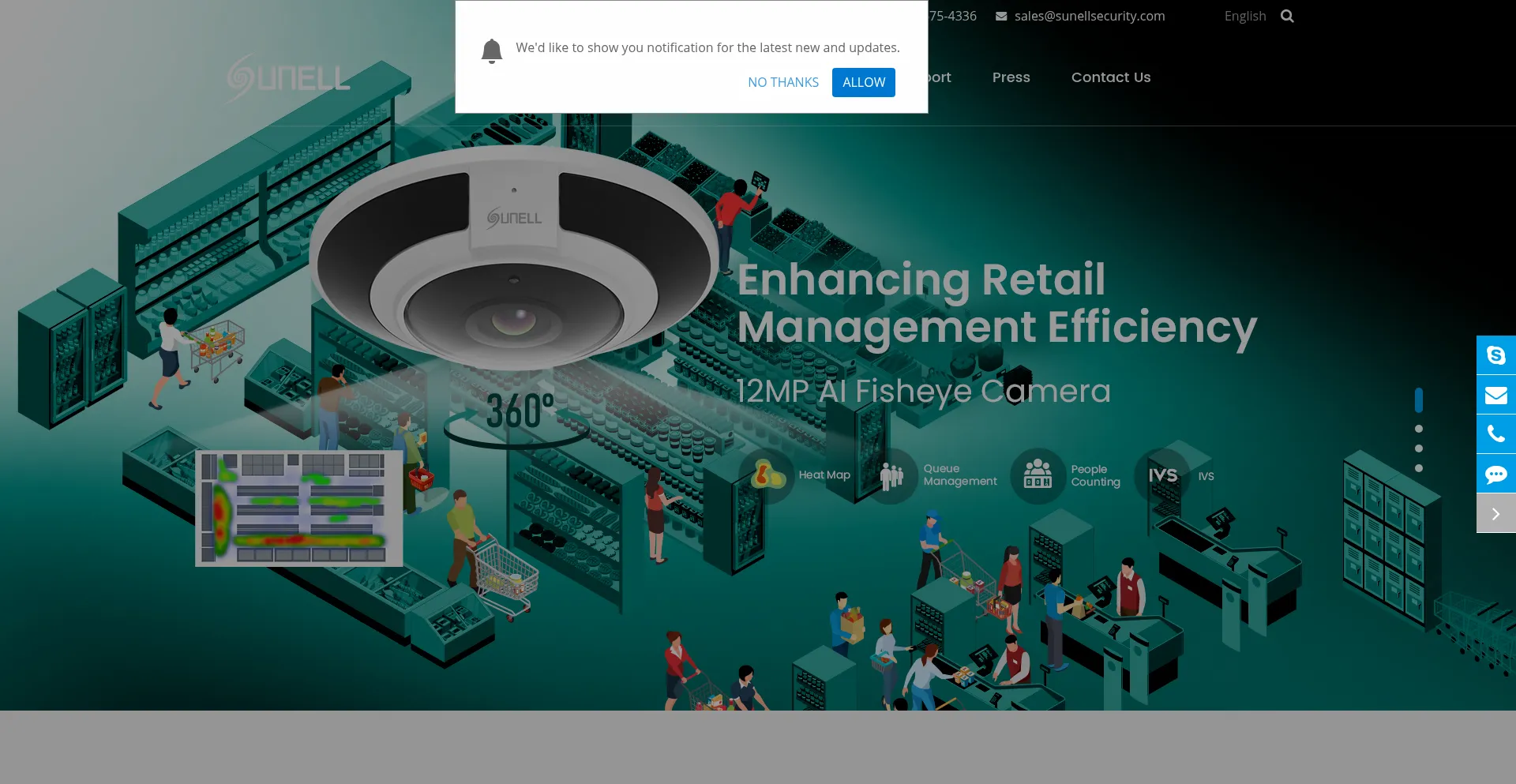The image size is (1516, 784).
Task: Click the sales@sunellsecurity.com email link
Action: (1089, 17)
